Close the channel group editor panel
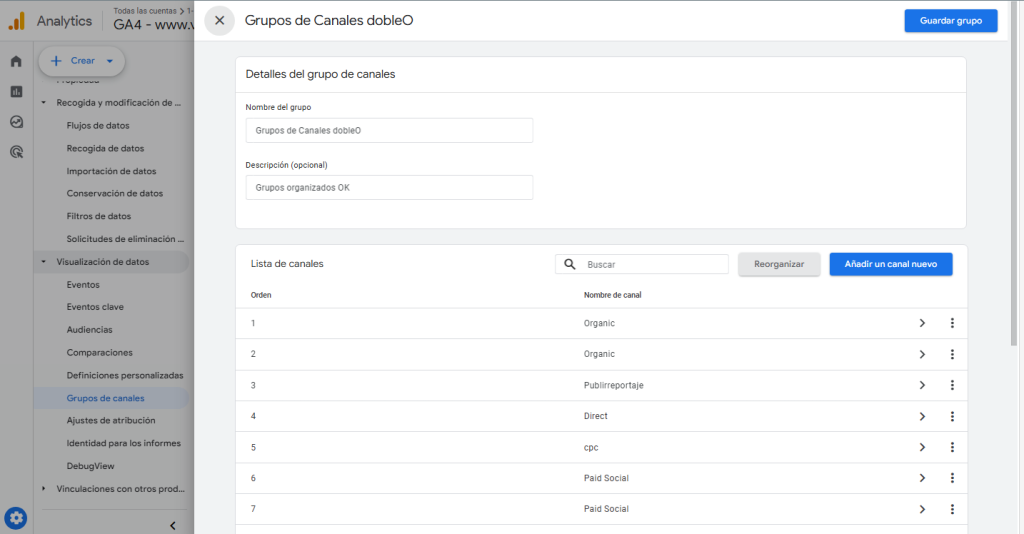Image resolution: width=1024 pixels, height=534 pixels. (x=219, y=20)
